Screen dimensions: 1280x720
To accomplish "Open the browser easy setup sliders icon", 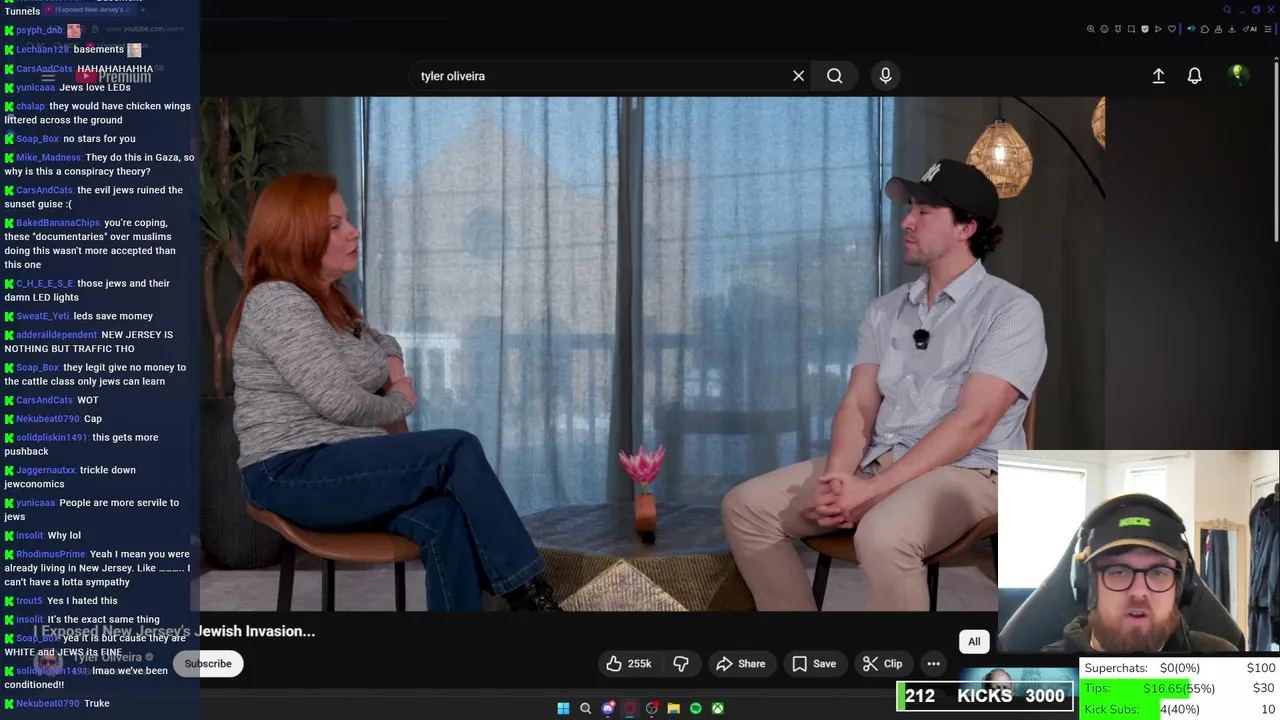I will pos(1268,29).
